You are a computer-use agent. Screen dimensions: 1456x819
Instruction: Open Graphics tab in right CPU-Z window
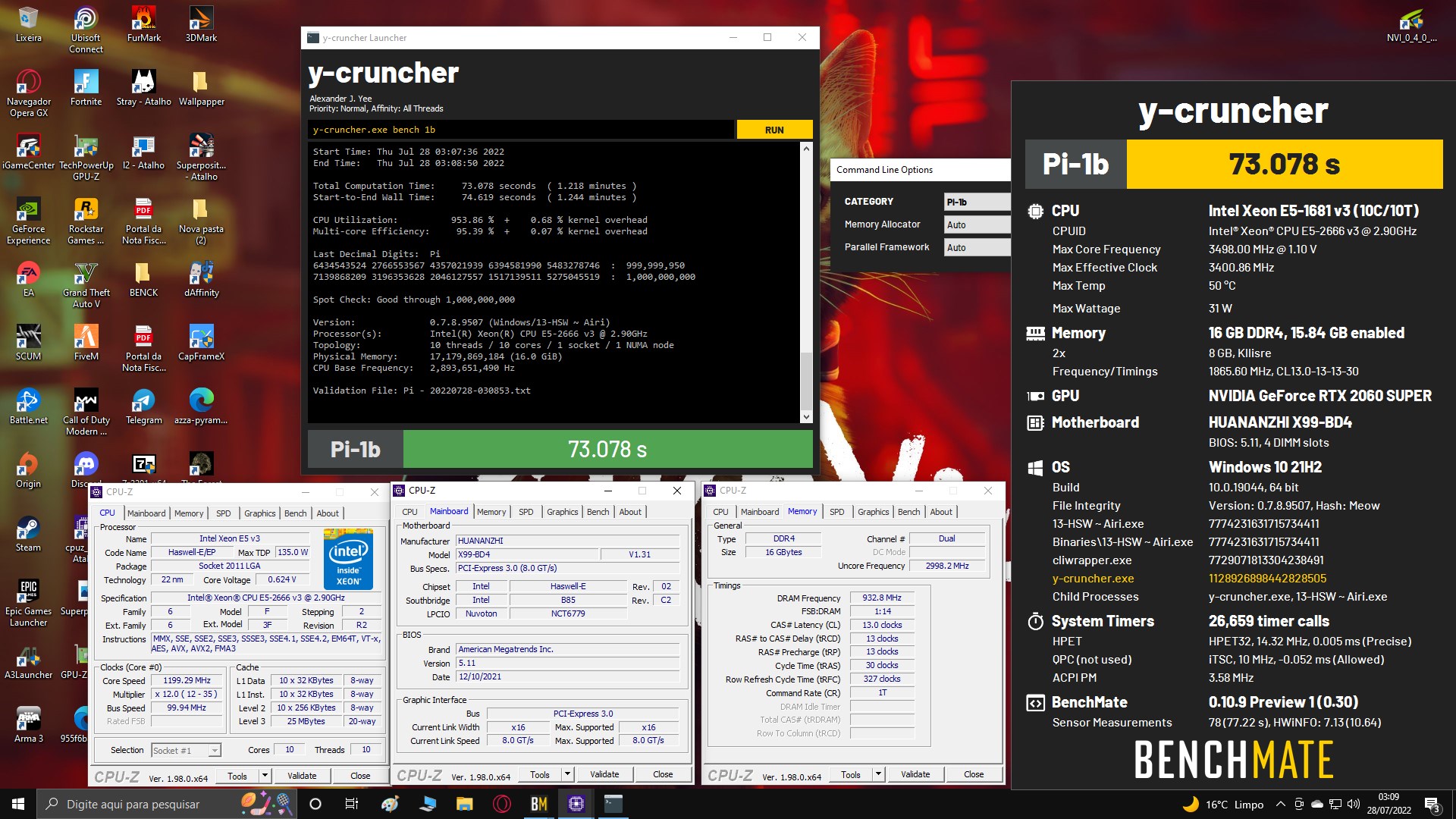coord(873,512)
